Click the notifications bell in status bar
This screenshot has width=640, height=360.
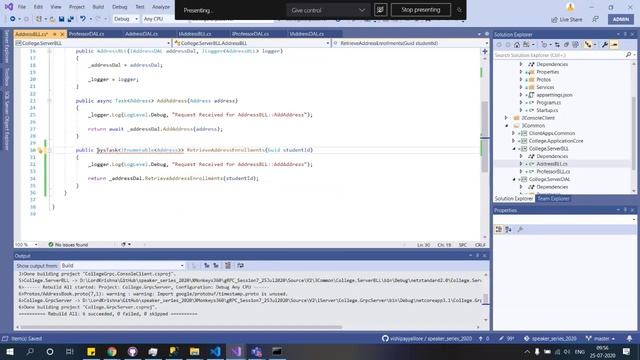629,338
